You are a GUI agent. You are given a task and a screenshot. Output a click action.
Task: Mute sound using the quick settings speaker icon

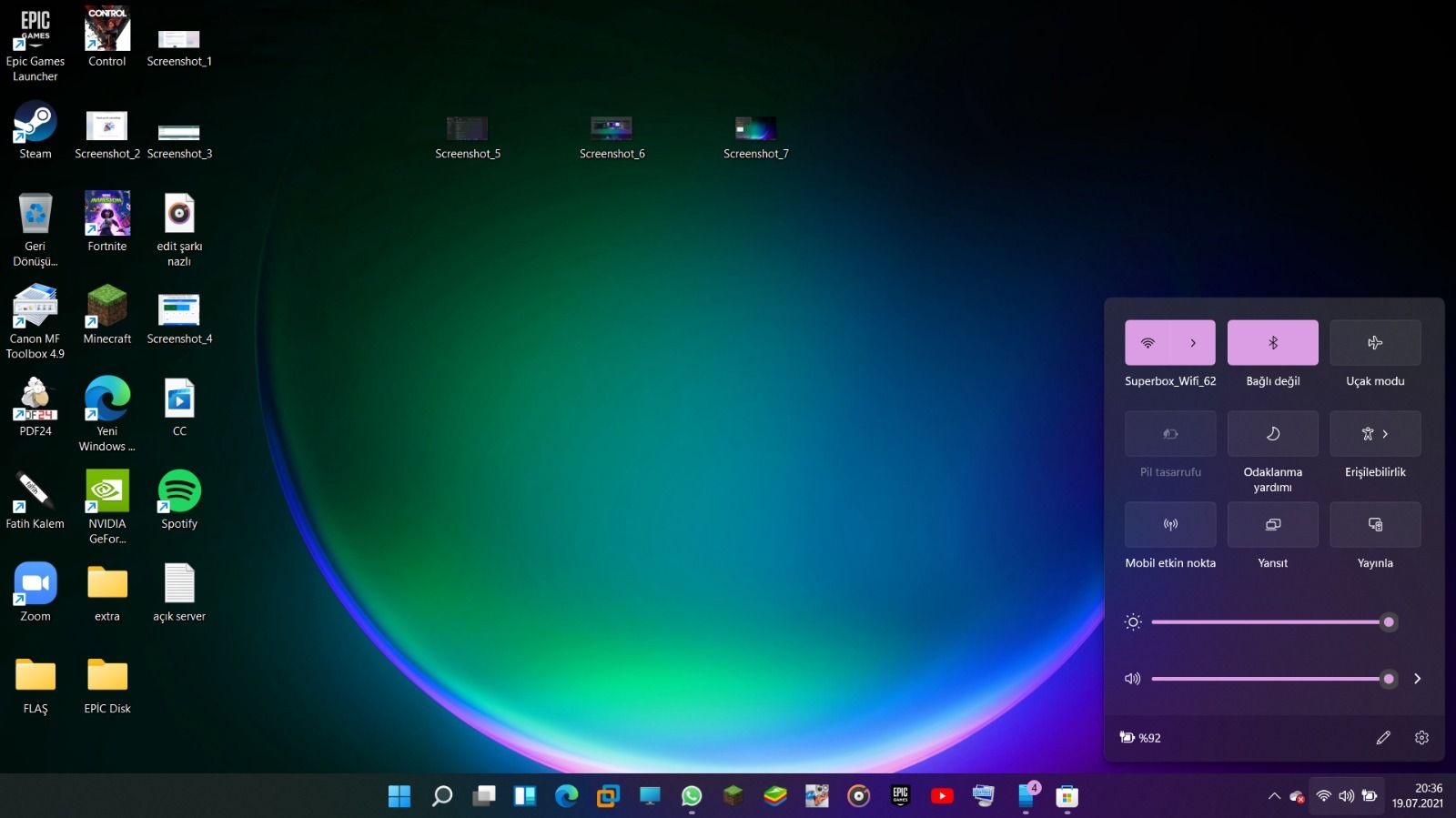tap(1133, 679)
